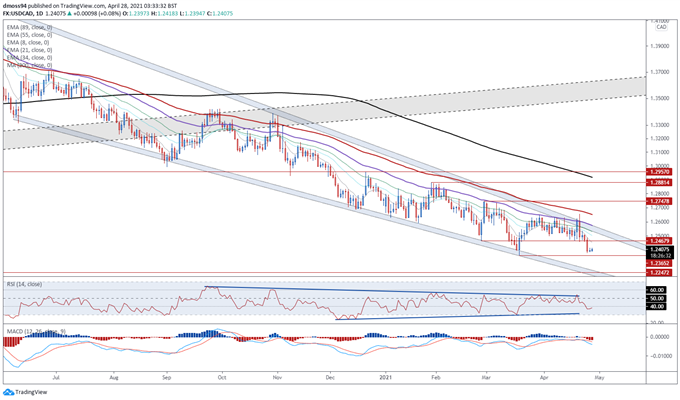This screenshot has height=400, width=680.
Task: Click the 1.37000 price axis value
Action: 660,72
